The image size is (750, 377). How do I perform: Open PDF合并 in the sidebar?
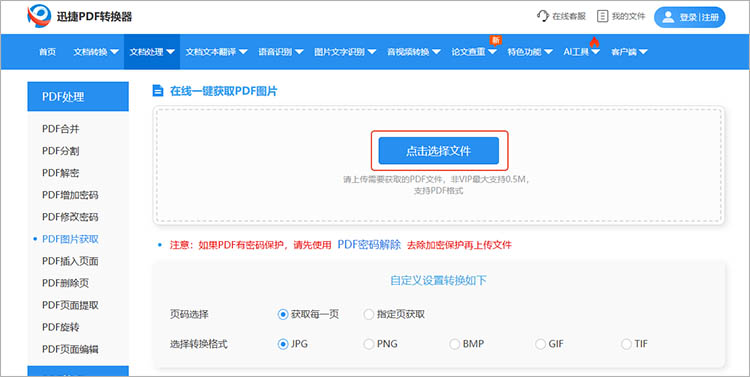pos(61,129)
